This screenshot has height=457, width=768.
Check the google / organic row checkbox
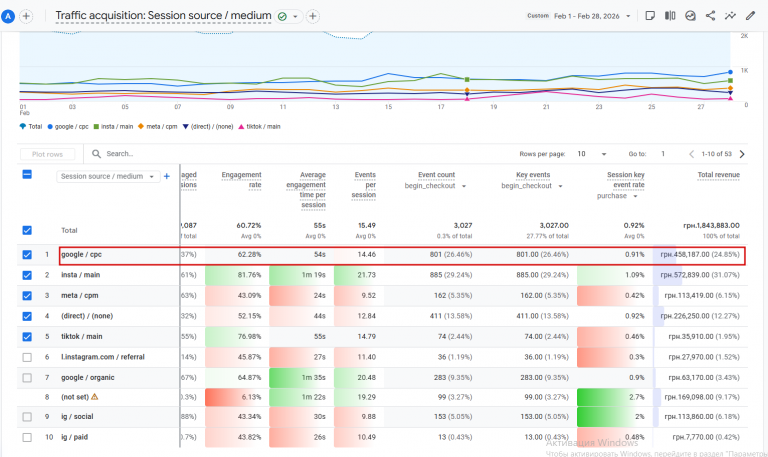27,378
